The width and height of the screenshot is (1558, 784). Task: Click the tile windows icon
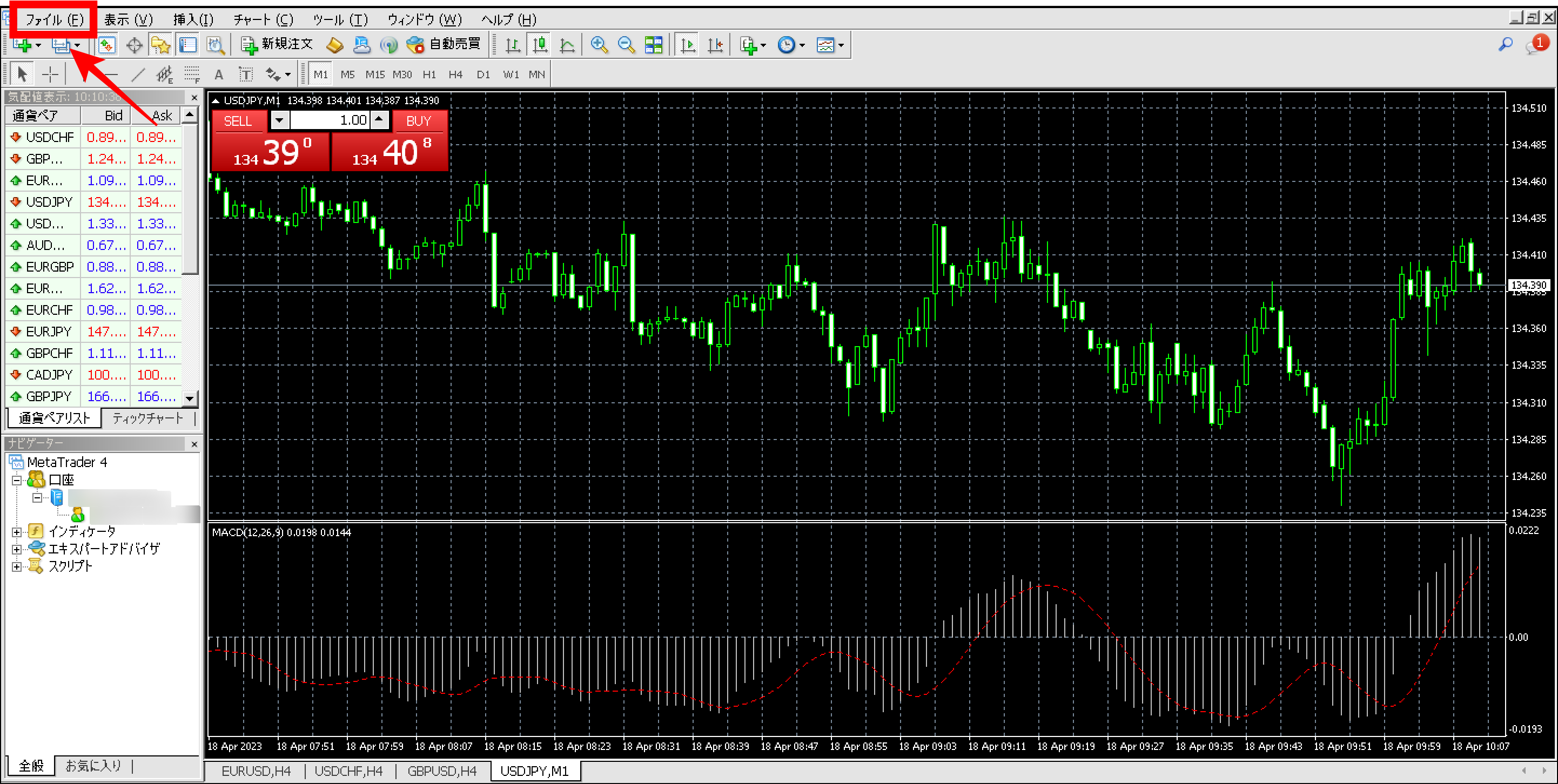(654, 45)
